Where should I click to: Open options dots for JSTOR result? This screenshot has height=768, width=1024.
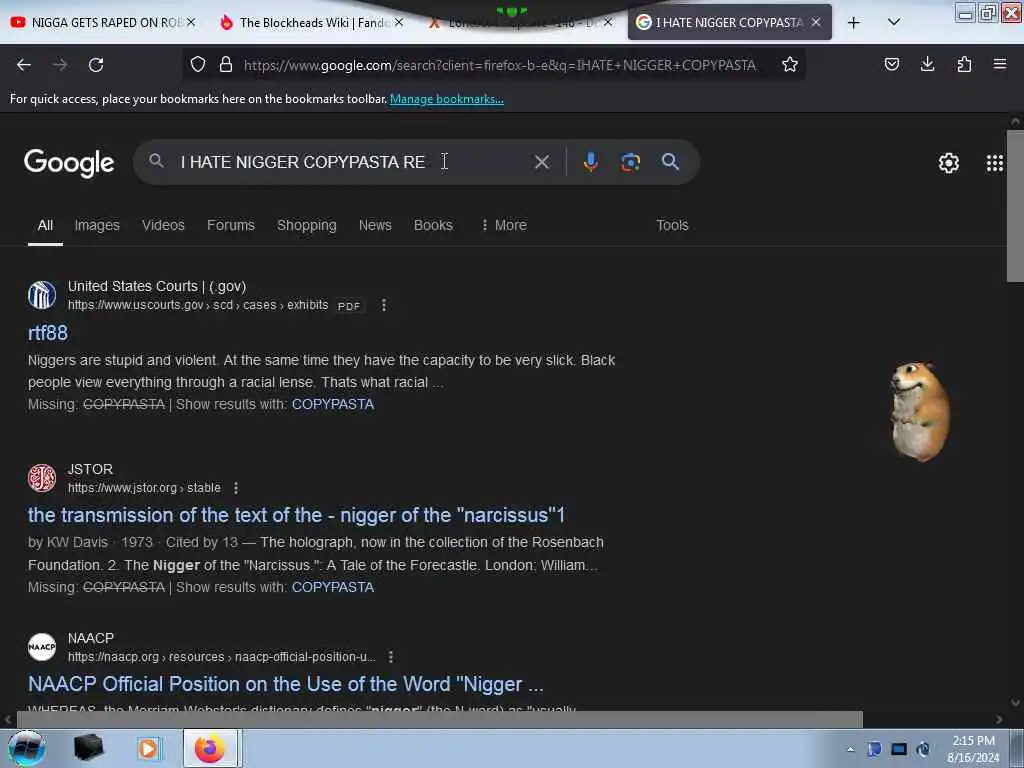(x=236, y=488)
